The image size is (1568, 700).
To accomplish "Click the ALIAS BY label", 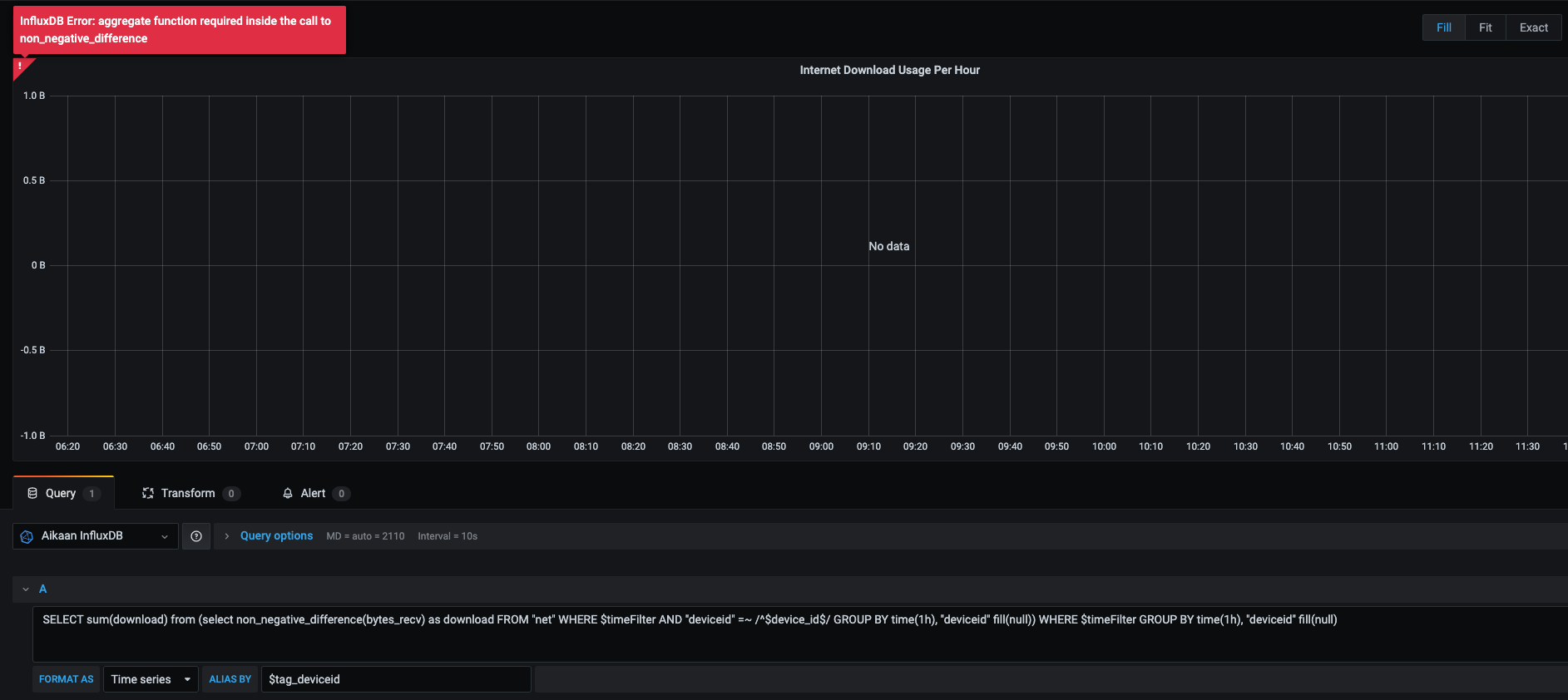I will 230,679.
